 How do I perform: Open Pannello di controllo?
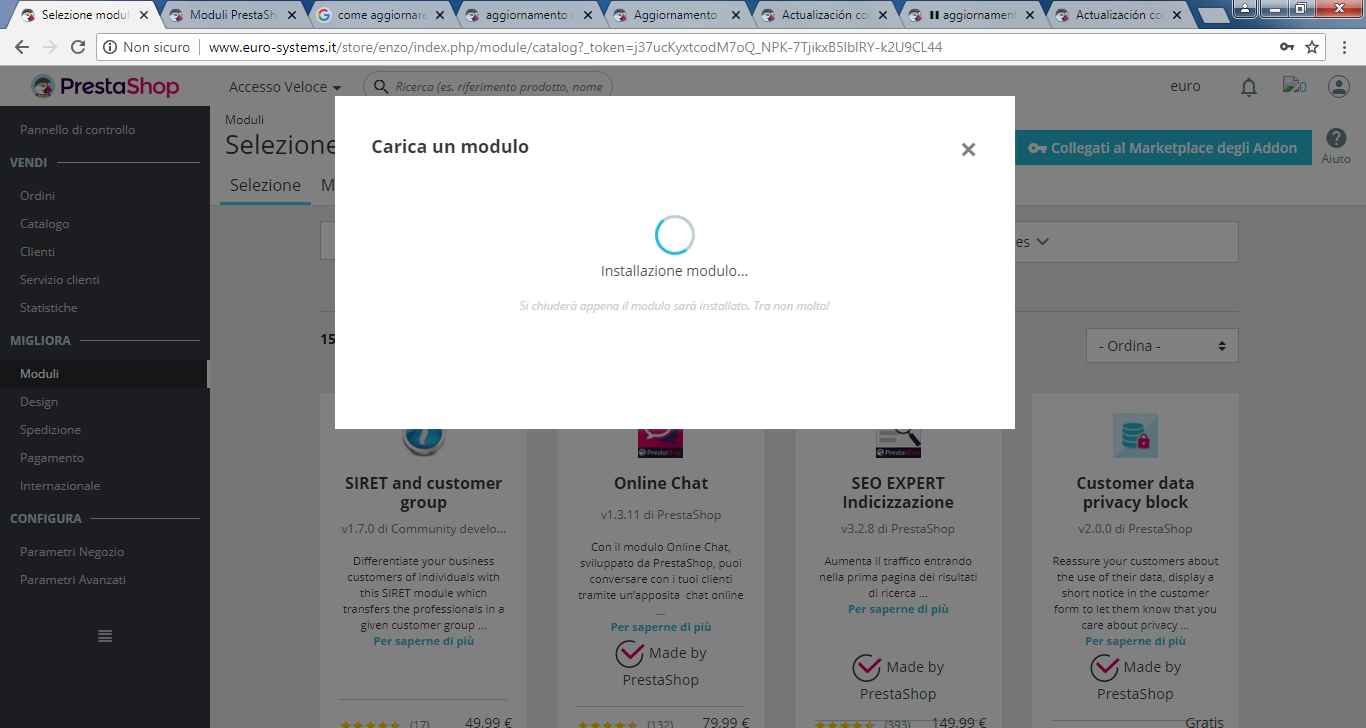pos(78,130)
